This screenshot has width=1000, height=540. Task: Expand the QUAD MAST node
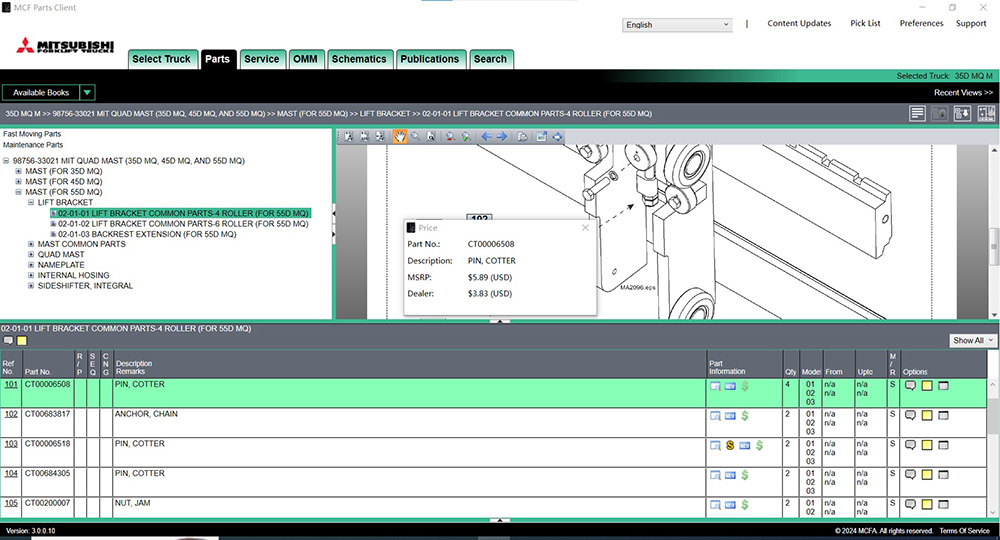(x=31, y=254)
